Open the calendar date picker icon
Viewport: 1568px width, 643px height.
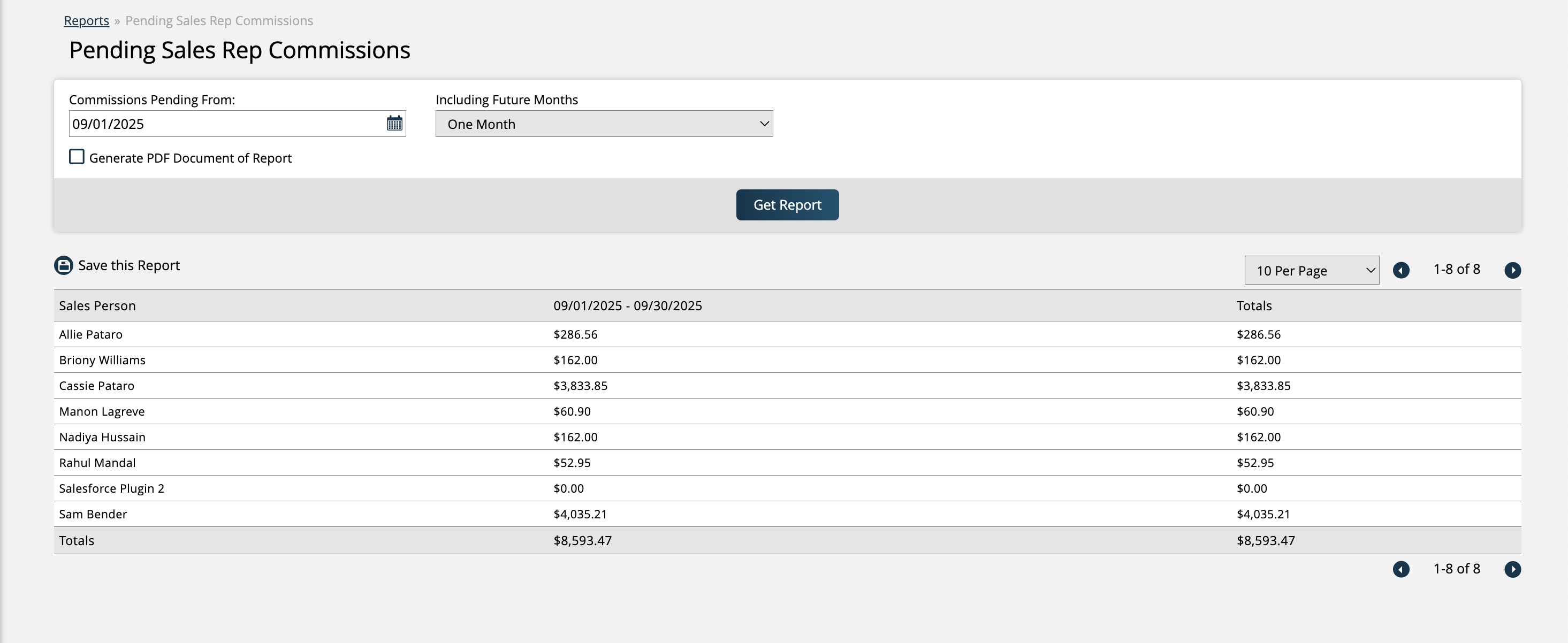[x=394, y=124]
